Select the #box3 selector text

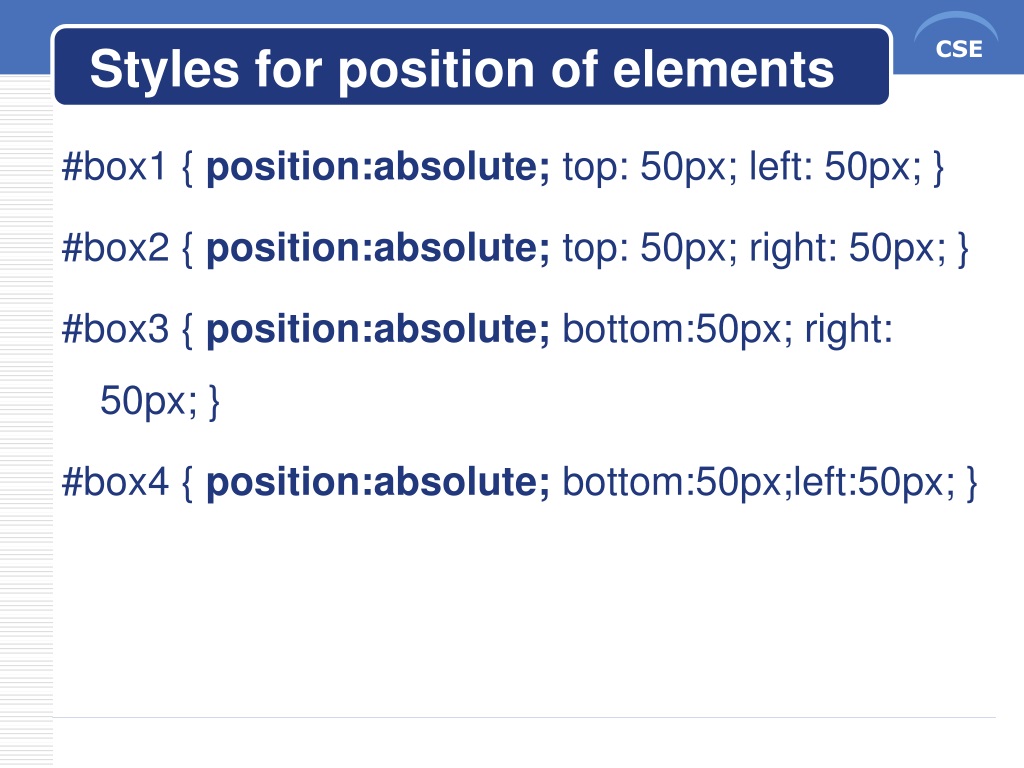(x=115, y=329)
